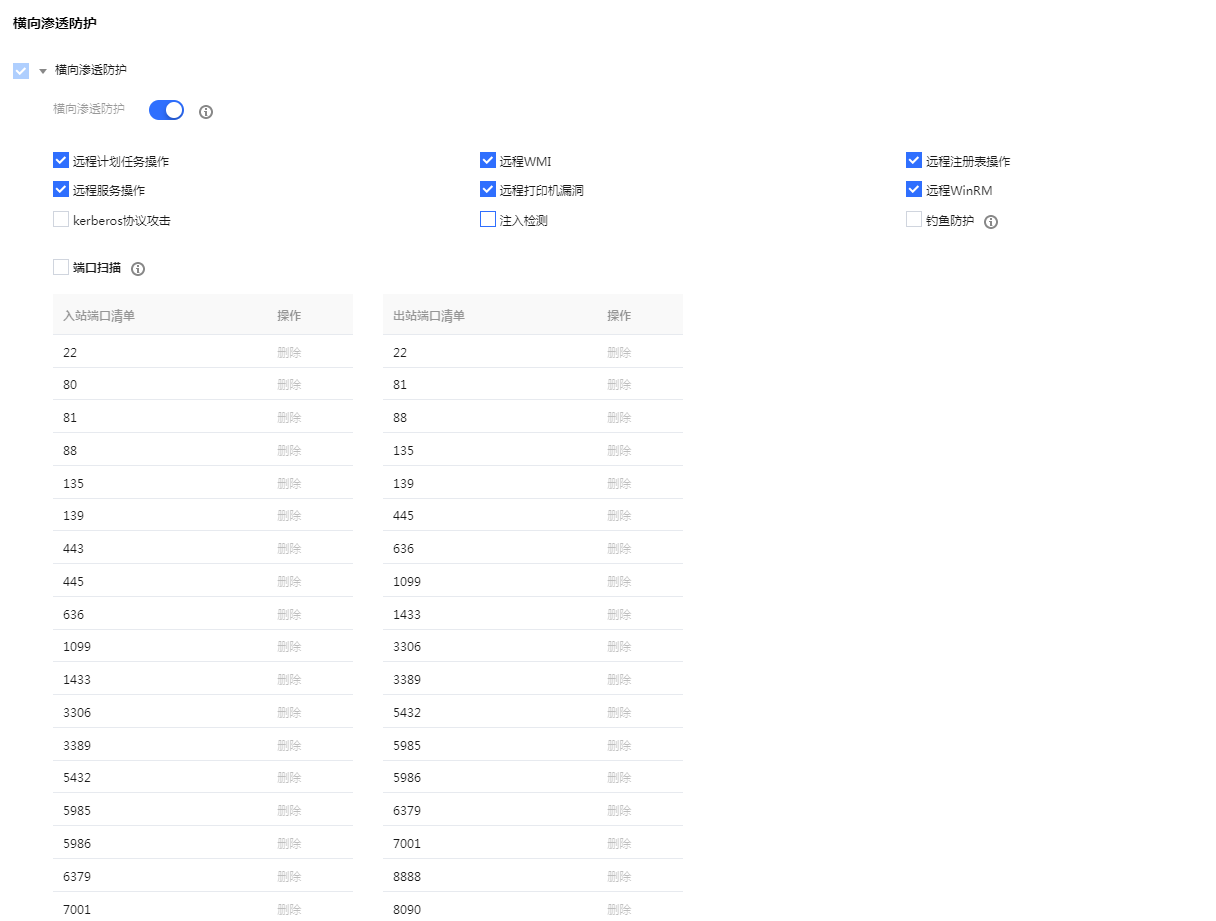Image resolution: width=1216 pixels, height=921 pixels.
Task: Click info icon next to 横向渗透防护 toggle
Action: pyautogui.click(x=206, y=111)
